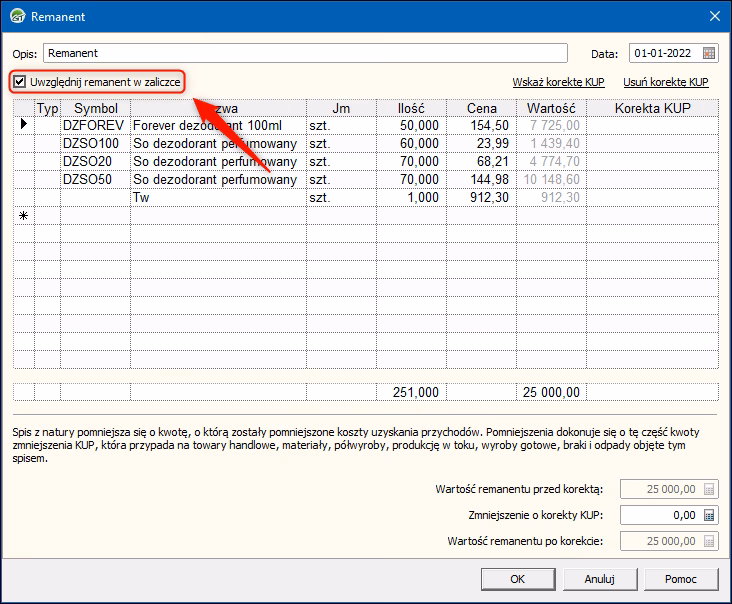Screen dimensions: 732x604
Task: Open calculator for Zmniejszenie o korekty KUP
Action: pos(709,515)
